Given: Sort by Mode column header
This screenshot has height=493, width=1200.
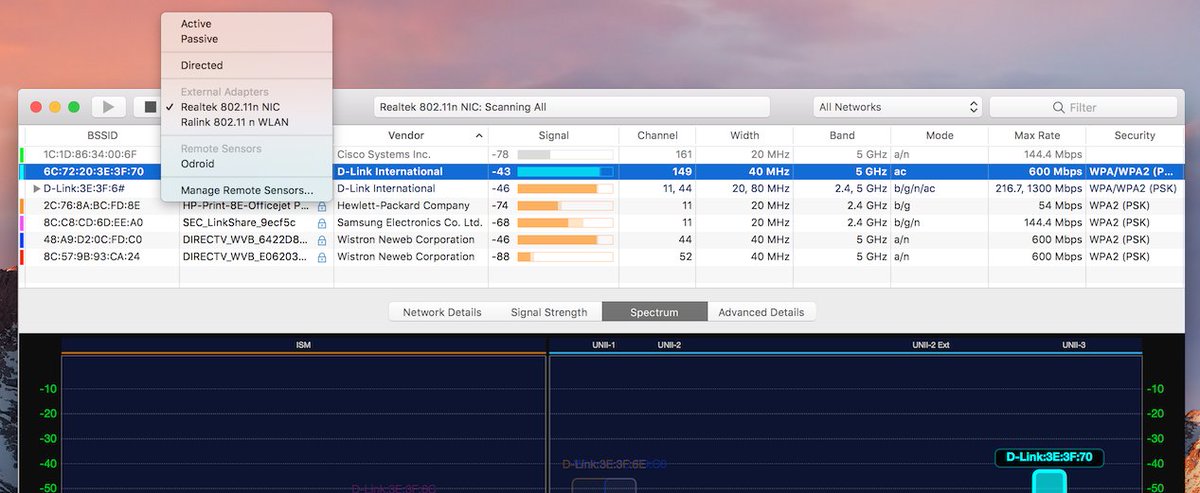Looking at the screenshot, I should tap(940, 136).
